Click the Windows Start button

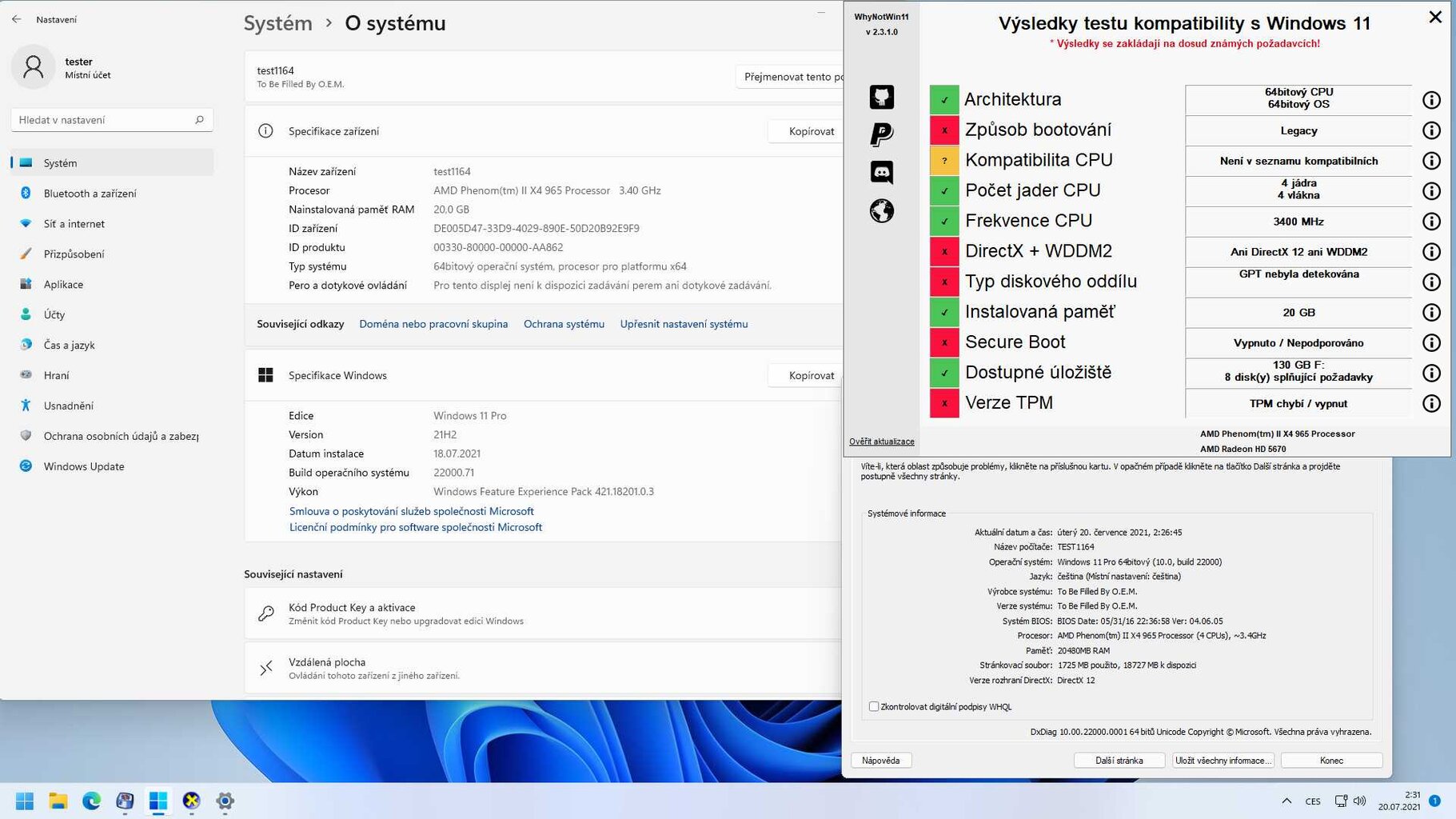[x=25, y=801]
